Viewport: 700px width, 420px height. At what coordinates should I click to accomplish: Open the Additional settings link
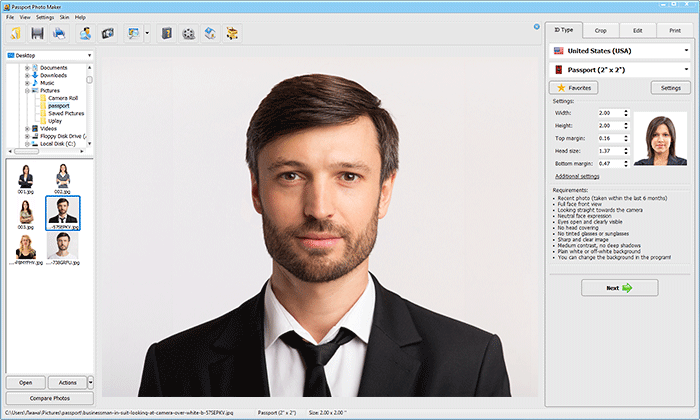pyautogui.click(x=577, y=176)
